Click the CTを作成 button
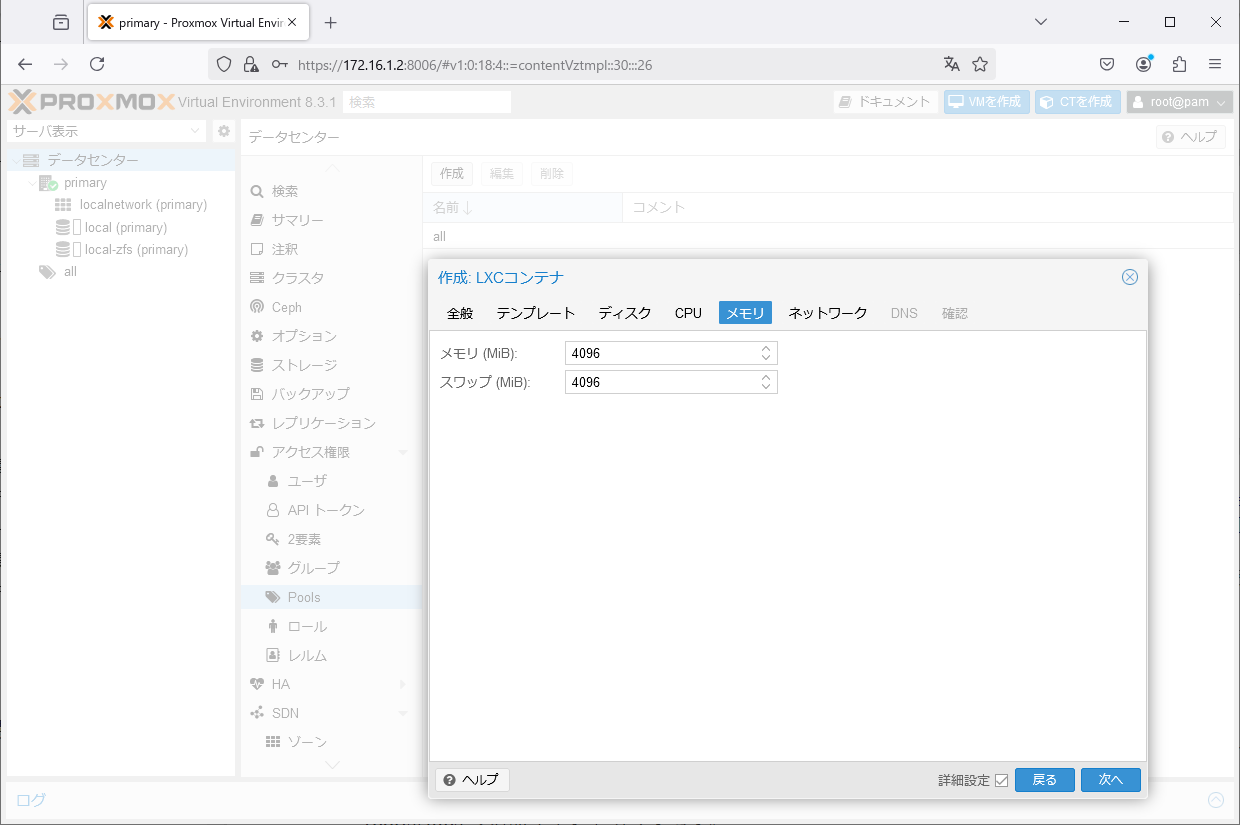 pos(1077,102)
